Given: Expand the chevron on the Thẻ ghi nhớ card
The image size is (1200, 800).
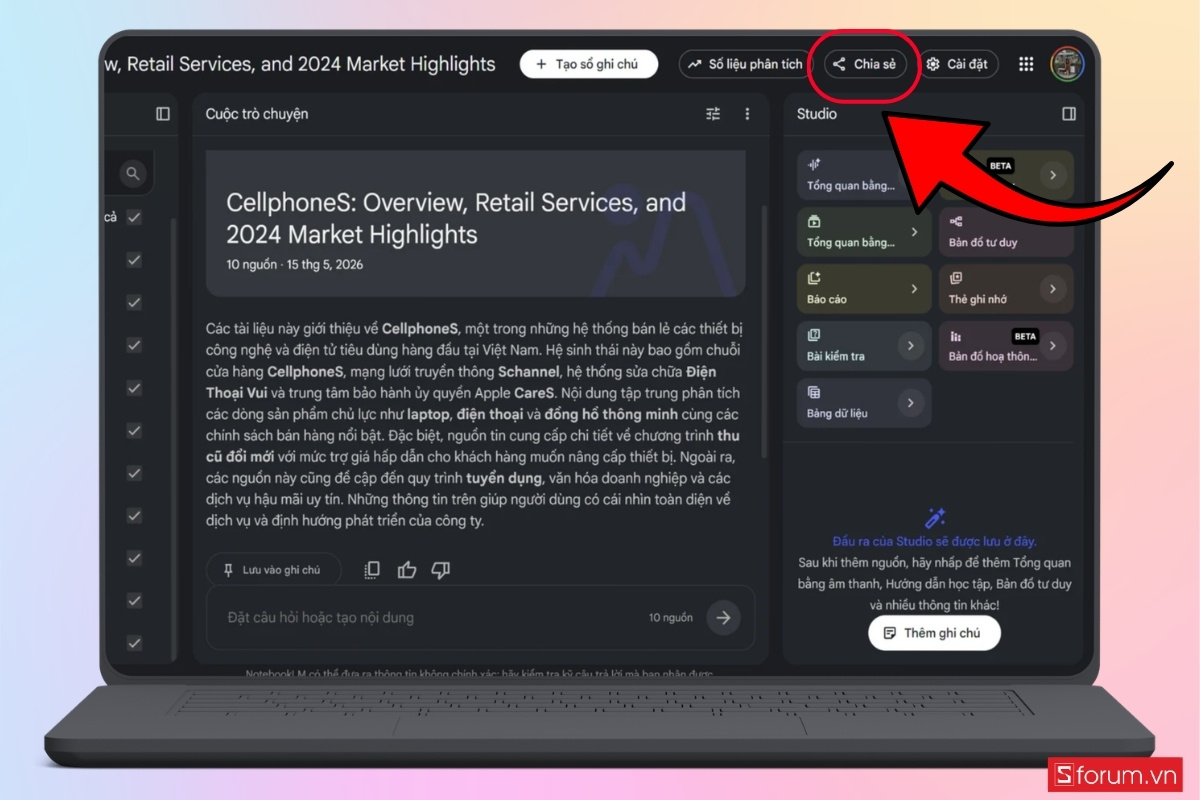Looking at the screenshot, I should tap(1053, 289).
